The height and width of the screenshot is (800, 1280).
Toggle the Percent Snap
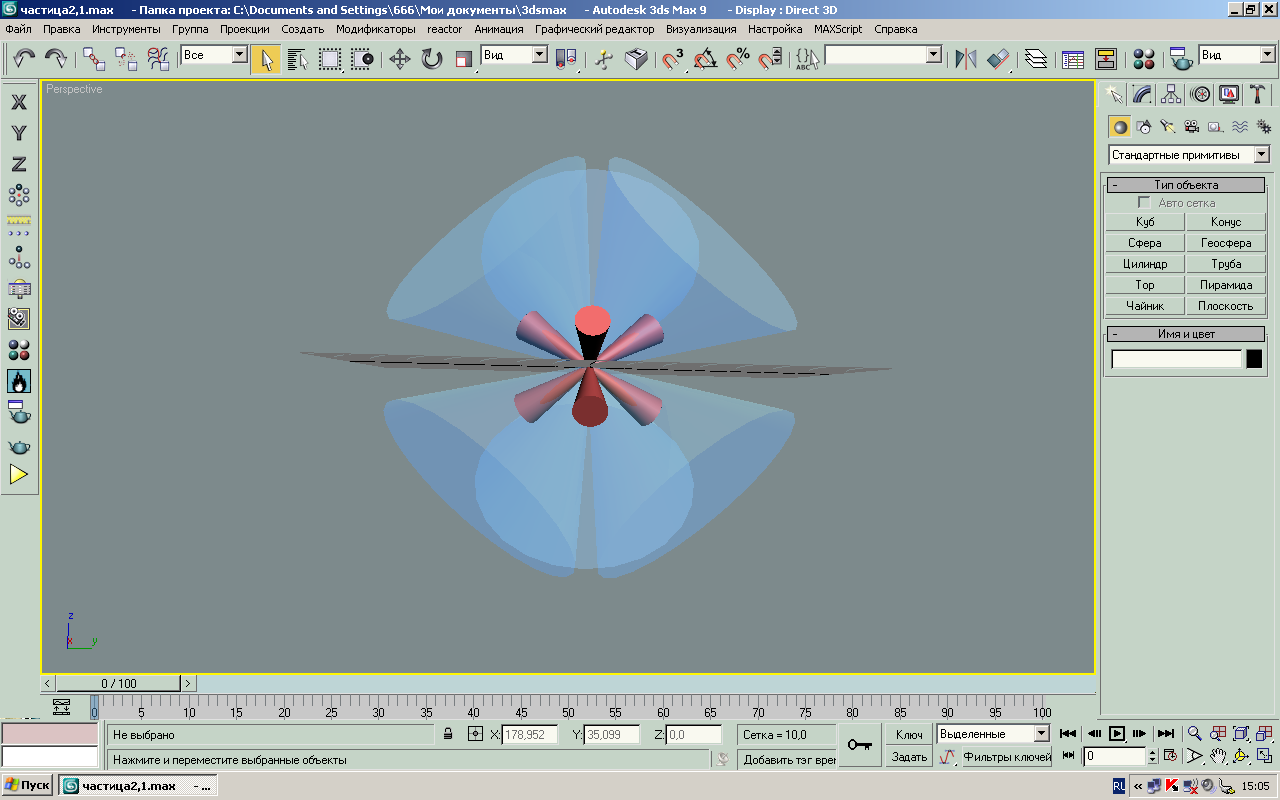(x=738, y=59)
